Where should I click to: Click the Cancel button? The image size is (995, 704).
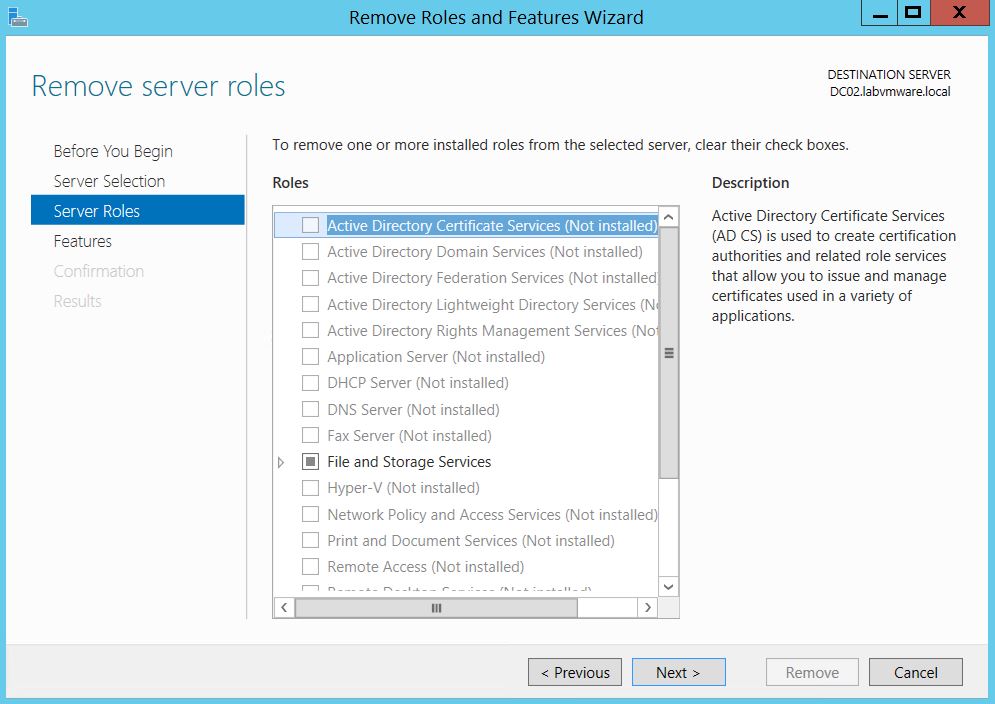click(x=916, y=672)
